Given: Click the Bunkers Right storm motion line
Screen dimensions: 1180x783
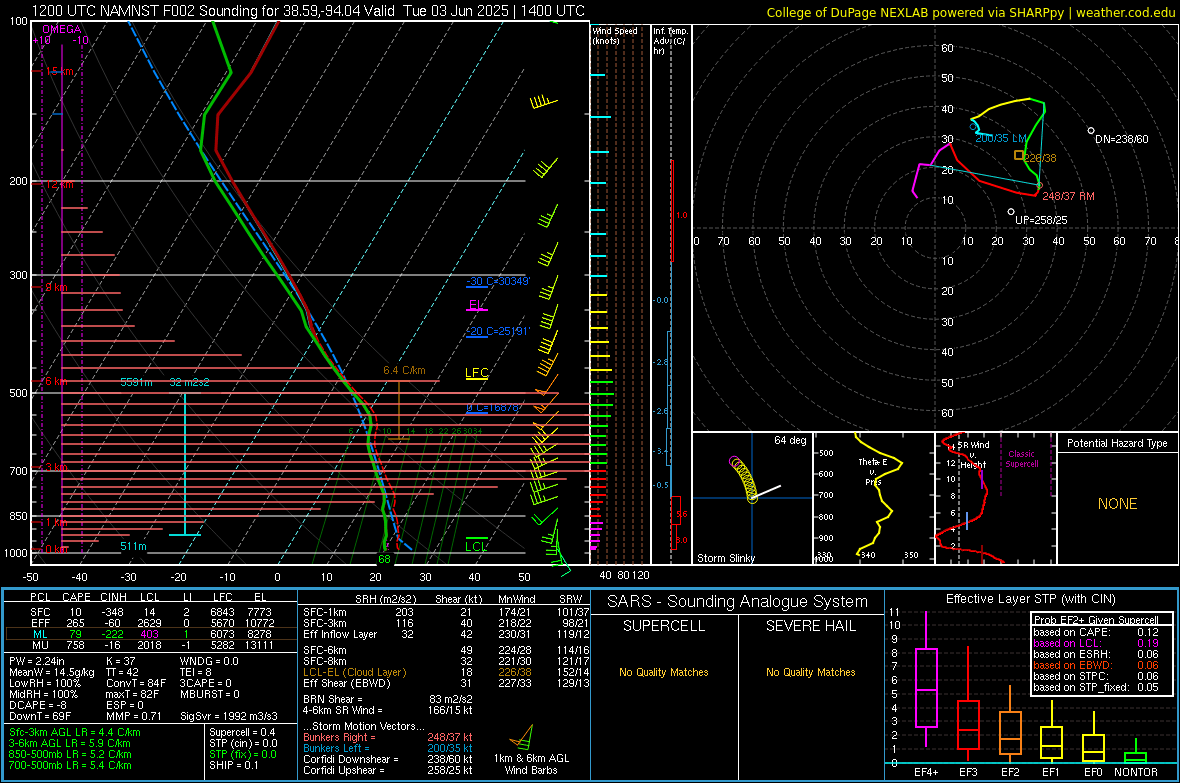Looking at the screenshot, I should tap(388, 738).
